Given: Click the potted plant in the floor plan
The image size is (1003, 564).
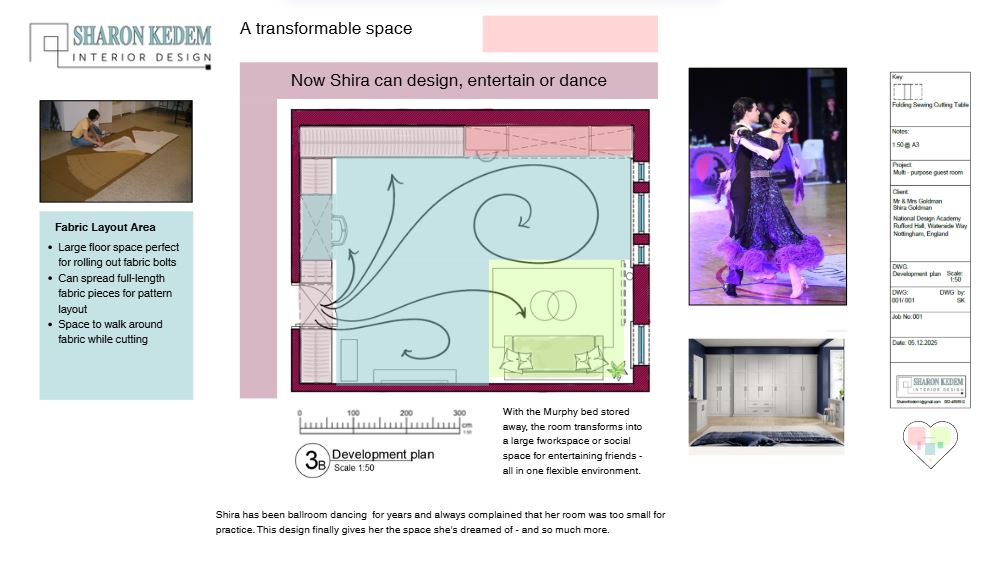Looking at the screenshot, I should click(x=617, y=371).
